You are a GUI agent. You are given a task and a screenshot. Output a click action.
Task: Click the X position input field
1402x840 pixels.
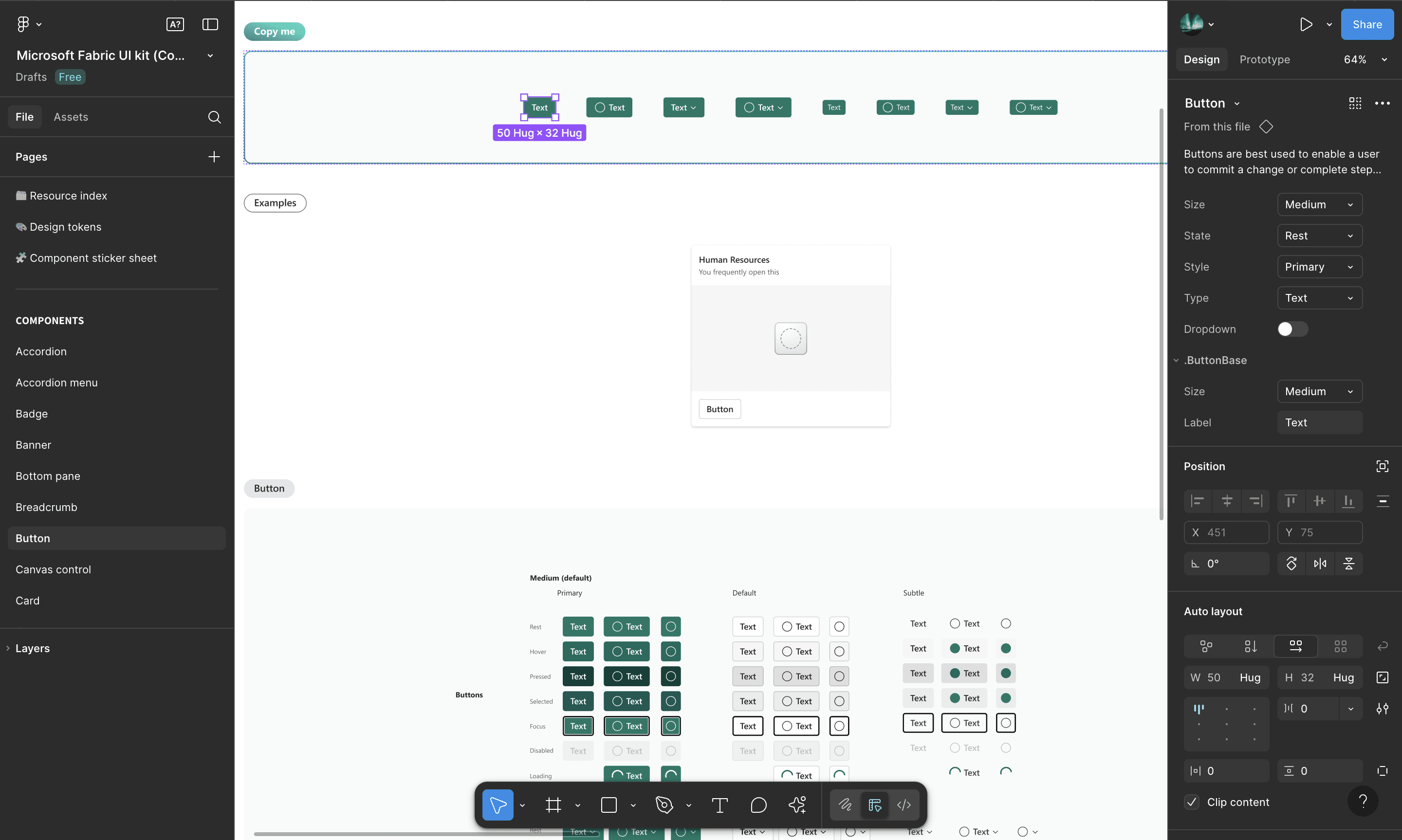click(1226, 532)
